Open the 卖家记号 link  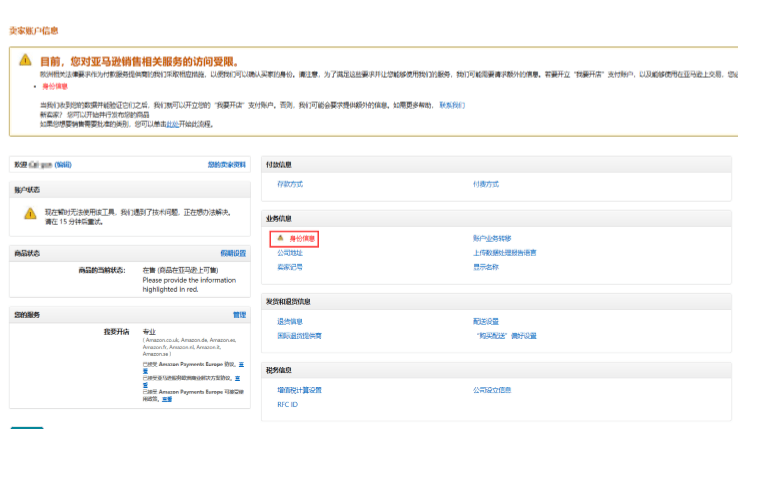click(x=289, y=267)
